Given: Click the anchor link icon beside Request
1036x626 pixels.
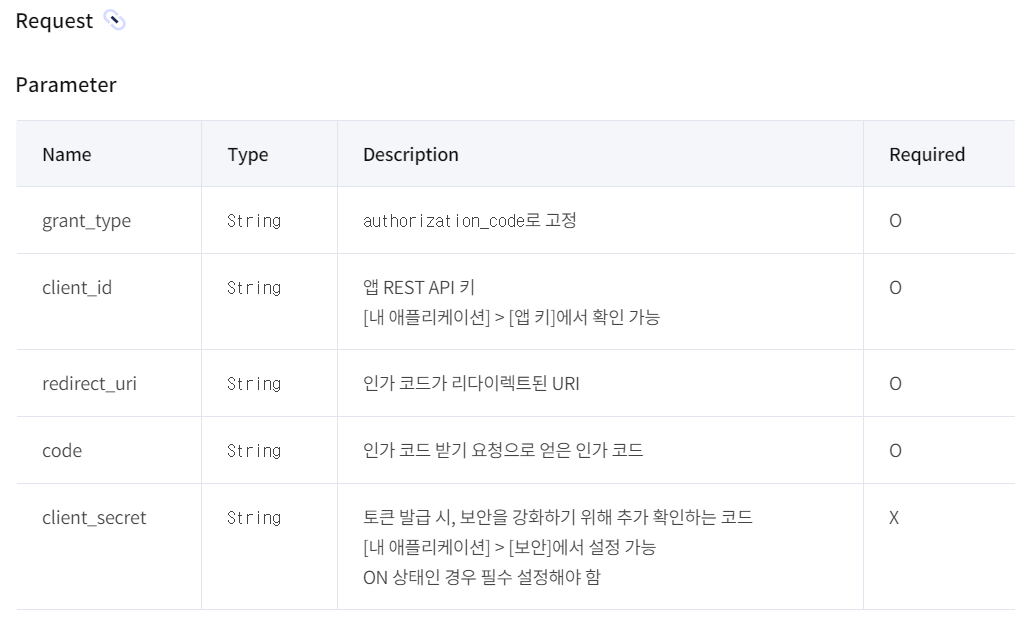Looking at the screenshot, I should coord(114,20).
